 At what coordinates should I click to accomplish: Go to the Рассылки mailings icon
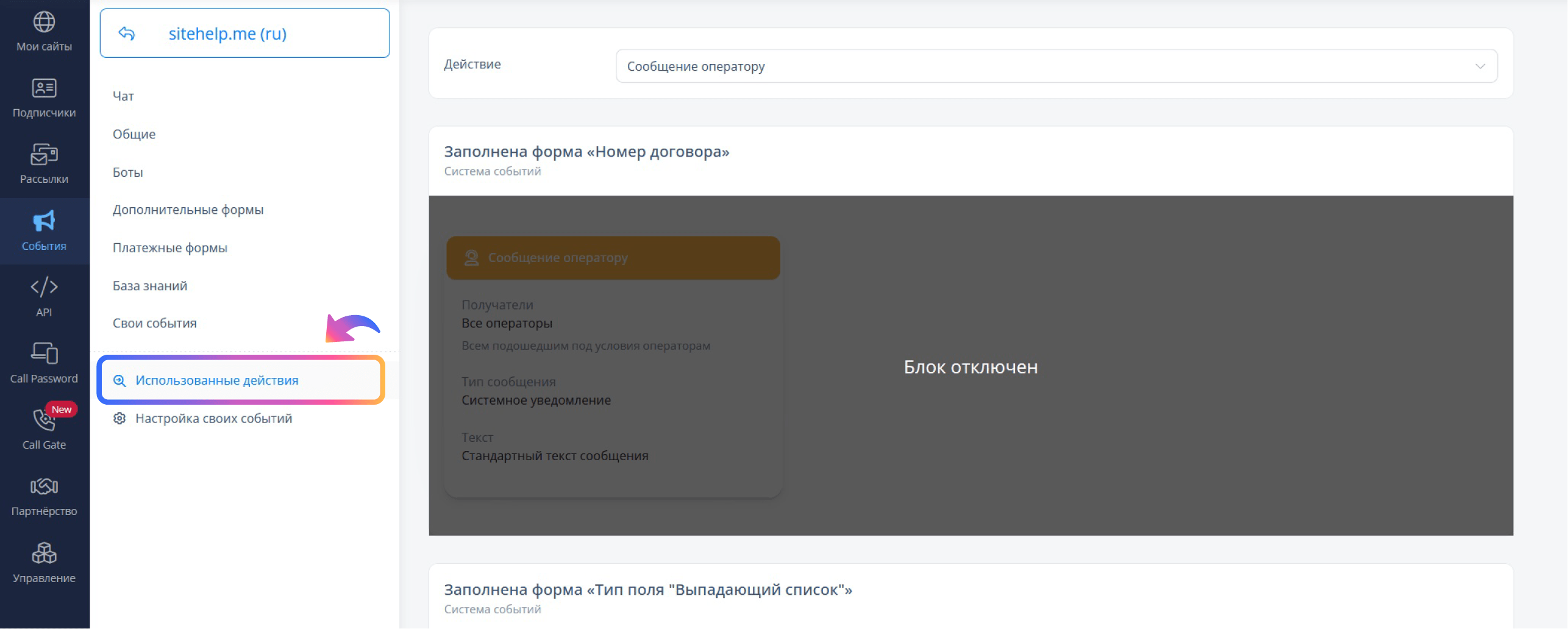(44, 154)
